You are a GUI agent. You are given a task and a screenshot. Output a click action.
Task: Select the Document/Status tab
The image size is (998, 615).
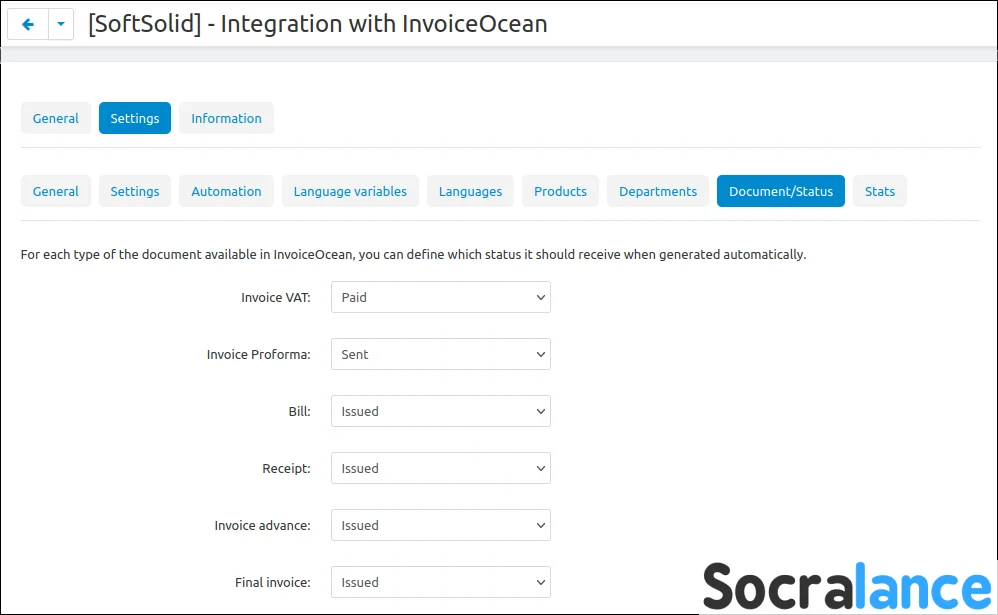click(781, 192)
